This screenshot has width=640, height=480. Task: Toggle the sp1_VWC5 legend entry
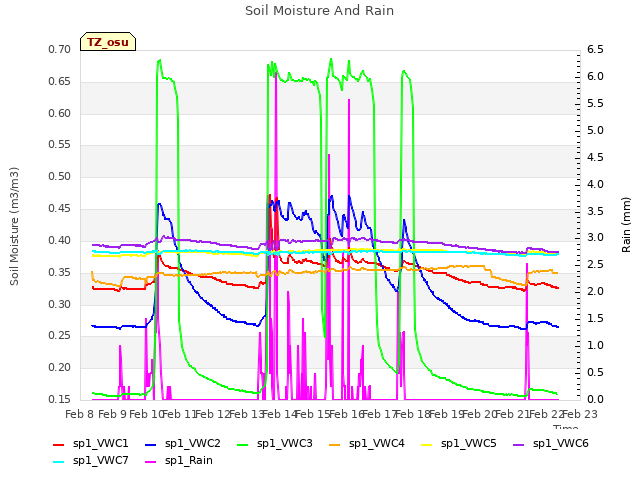(459, 444)
